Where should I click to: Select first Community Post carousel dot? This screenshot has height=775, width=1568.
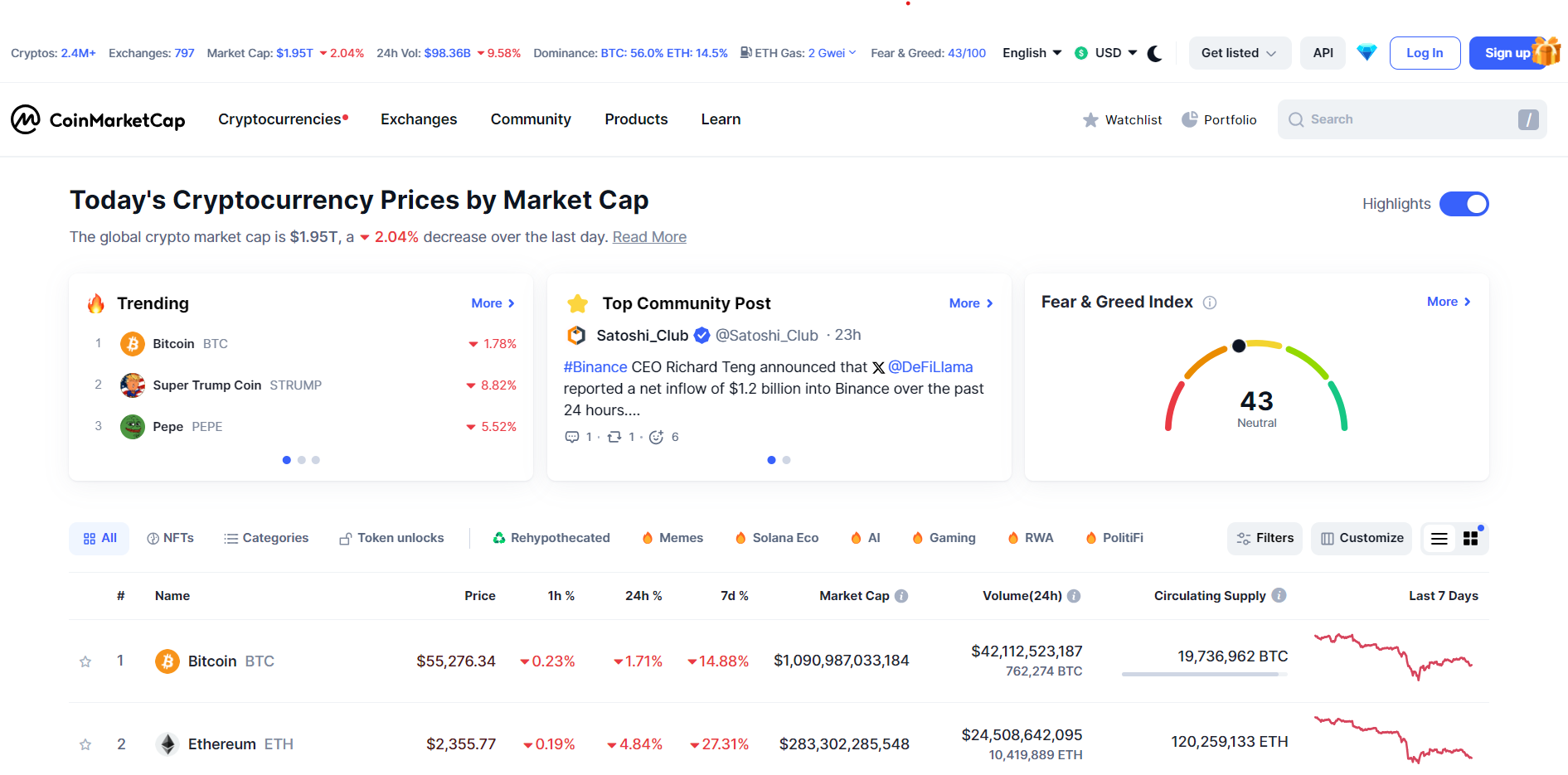tap(772, 460)
